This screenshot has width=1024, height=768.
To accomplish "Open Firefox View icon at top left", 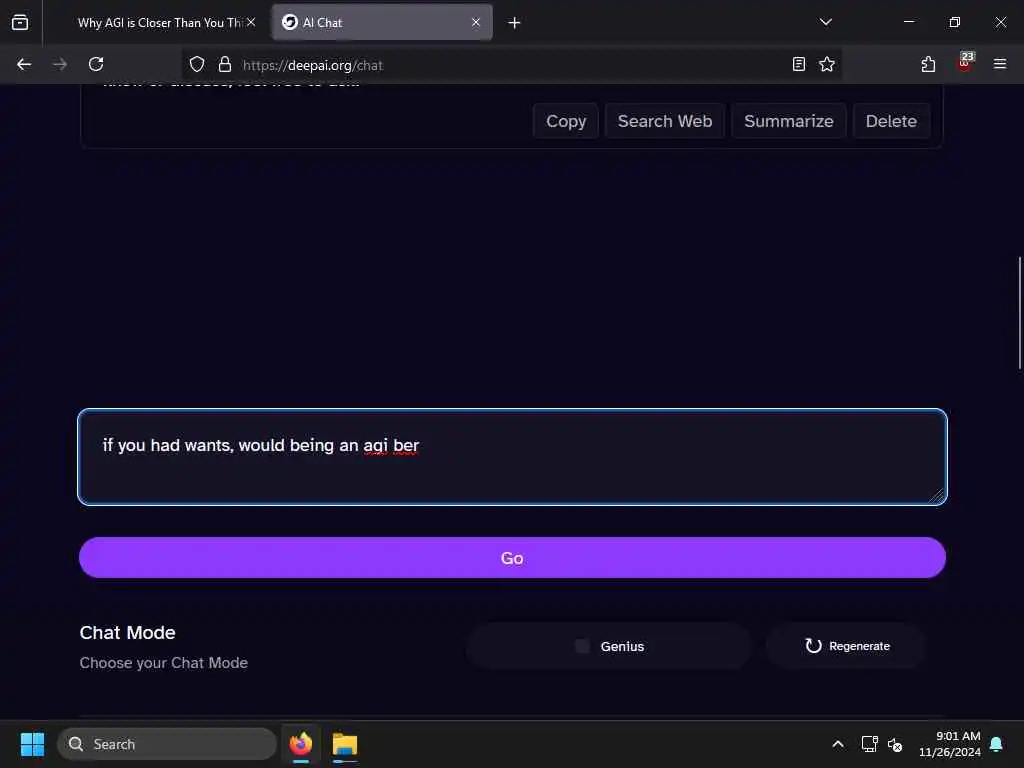I will (x=20, y=22).
